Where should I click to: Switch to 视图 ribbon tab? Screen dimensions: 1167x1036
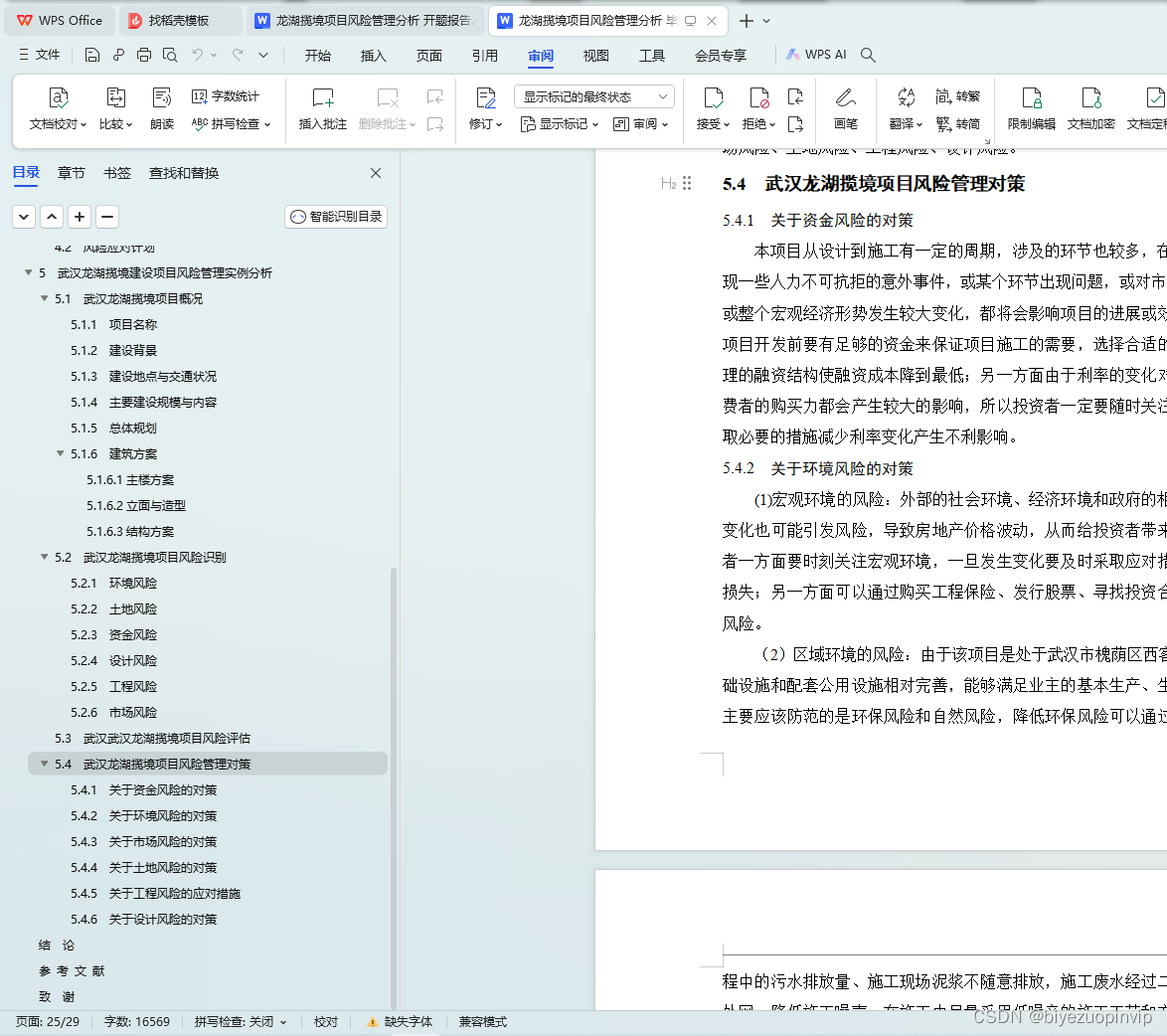coord(596,55)
